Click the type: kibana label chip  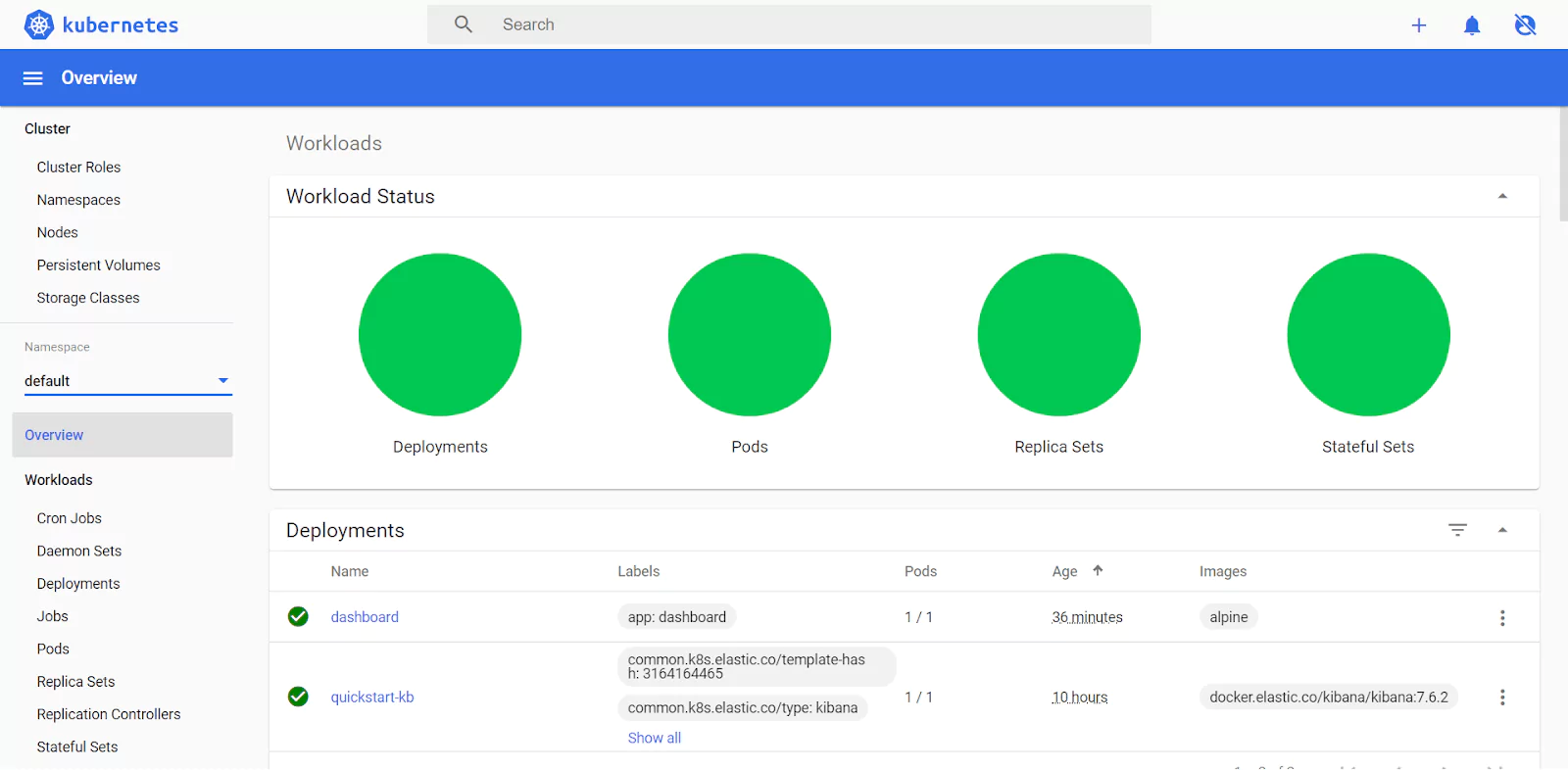point(743,707)
